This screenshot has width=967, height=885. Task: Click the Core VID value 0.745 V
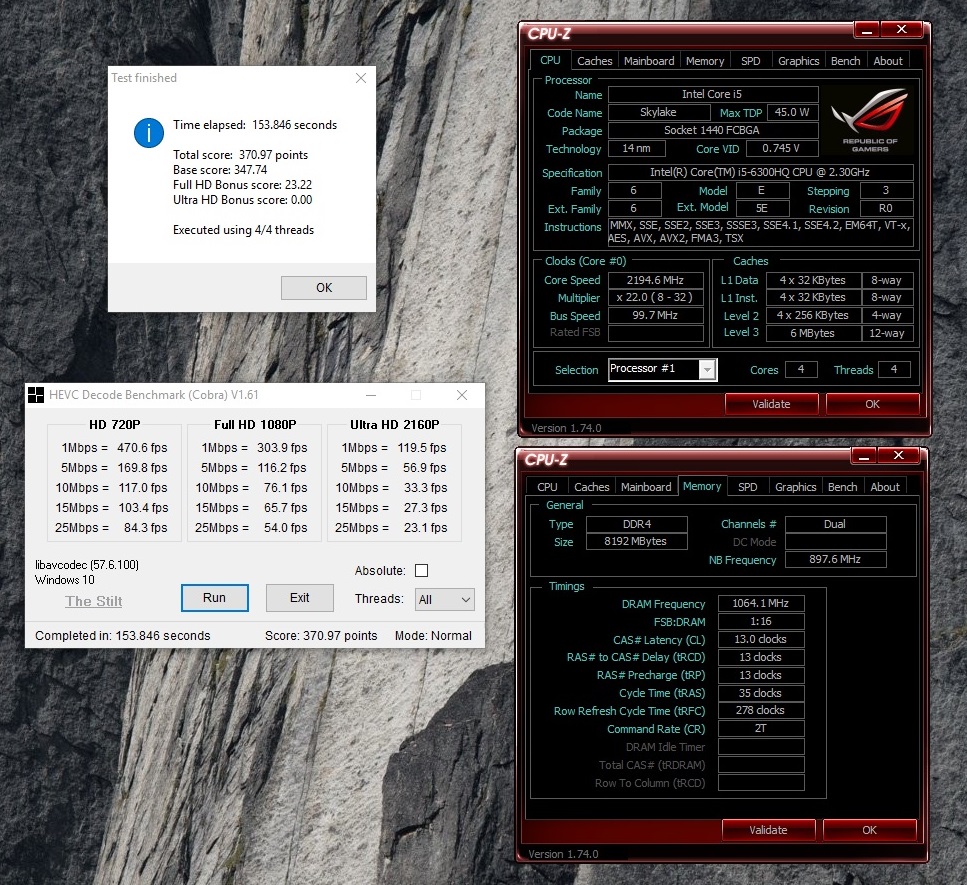tap(781, 148)
